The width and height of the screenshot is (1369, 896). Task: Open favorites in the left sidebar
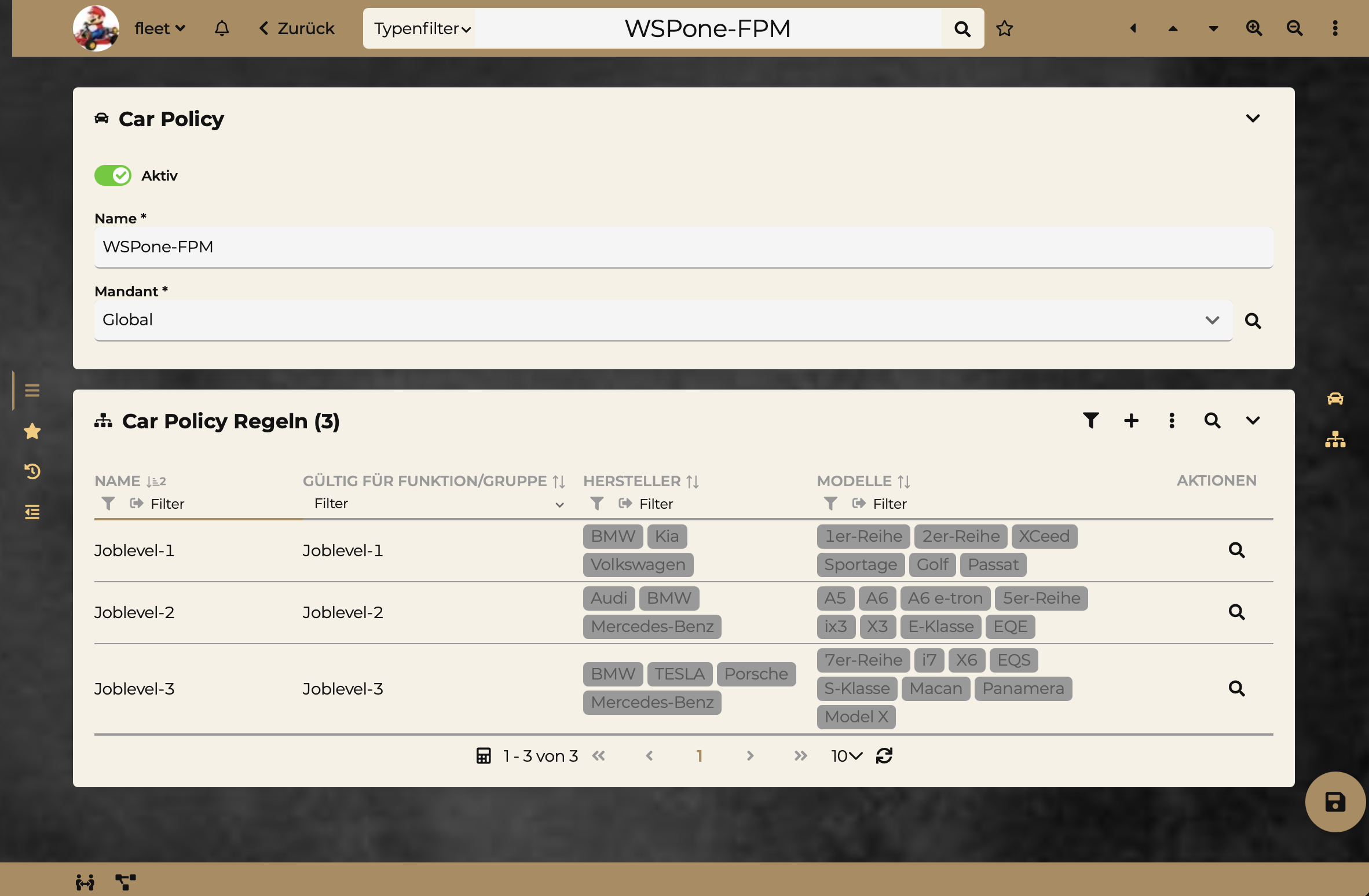32,431
